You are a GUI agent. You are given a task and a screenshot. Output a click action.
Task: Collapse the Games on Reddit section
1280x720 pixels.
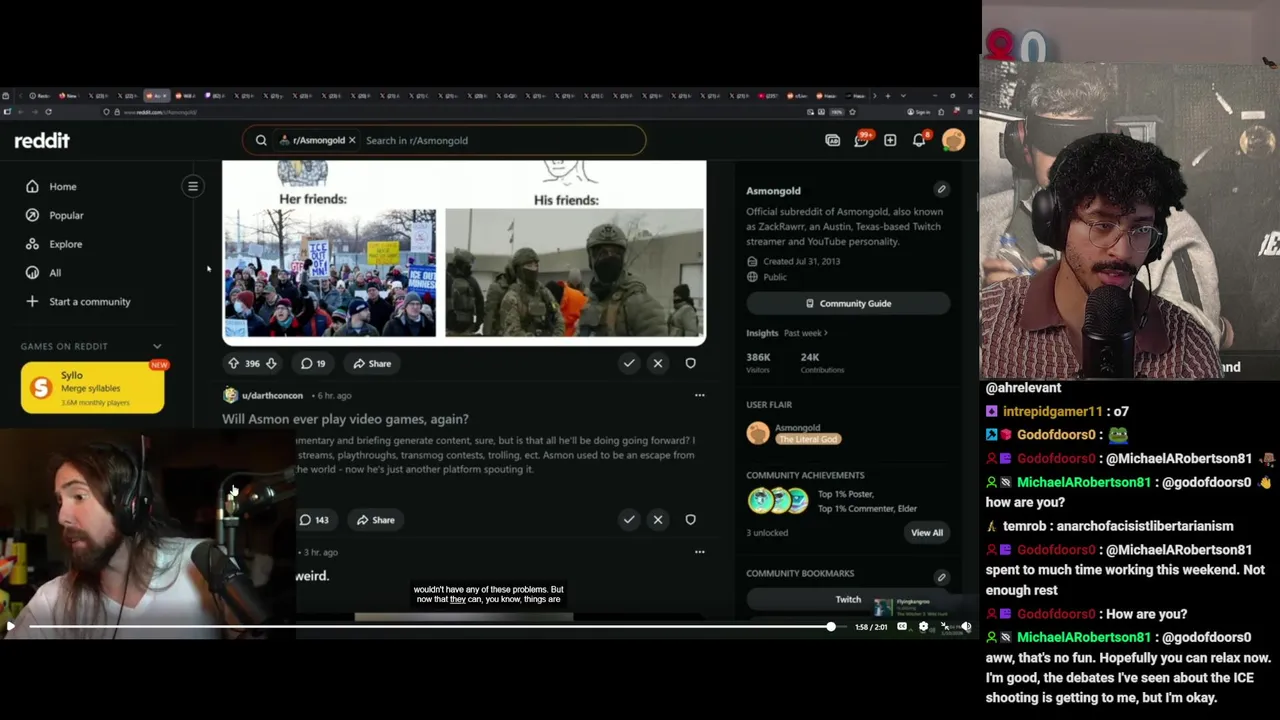157,346
